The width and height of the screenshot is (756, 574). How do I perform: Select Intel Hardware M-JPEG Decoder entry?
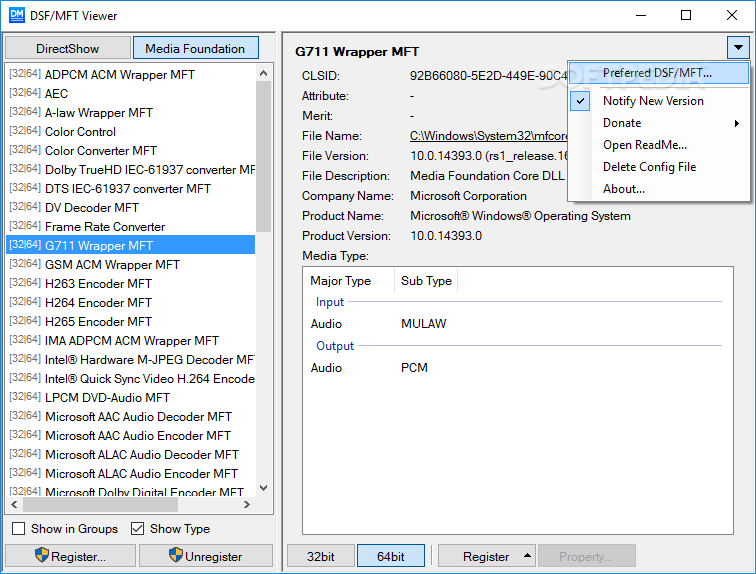(x=131, y=360)
